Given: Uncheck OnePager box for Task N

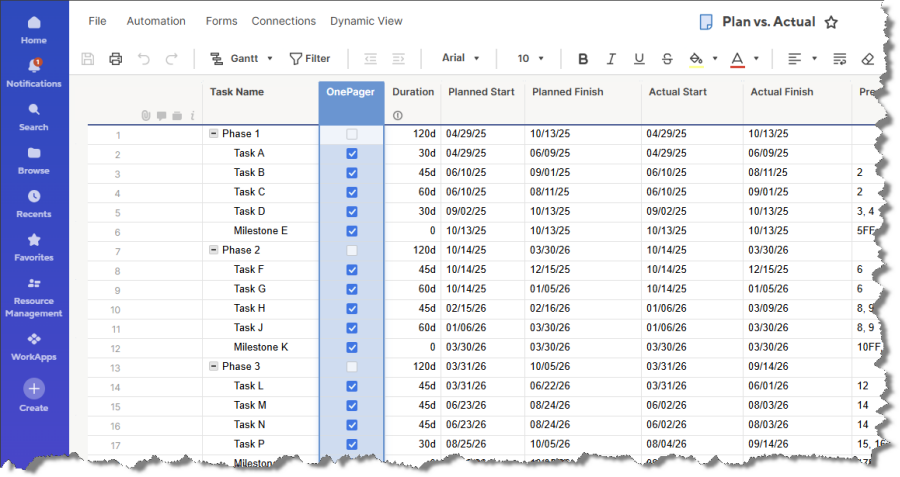Looking at the screenshot, I should click(352, 425).
